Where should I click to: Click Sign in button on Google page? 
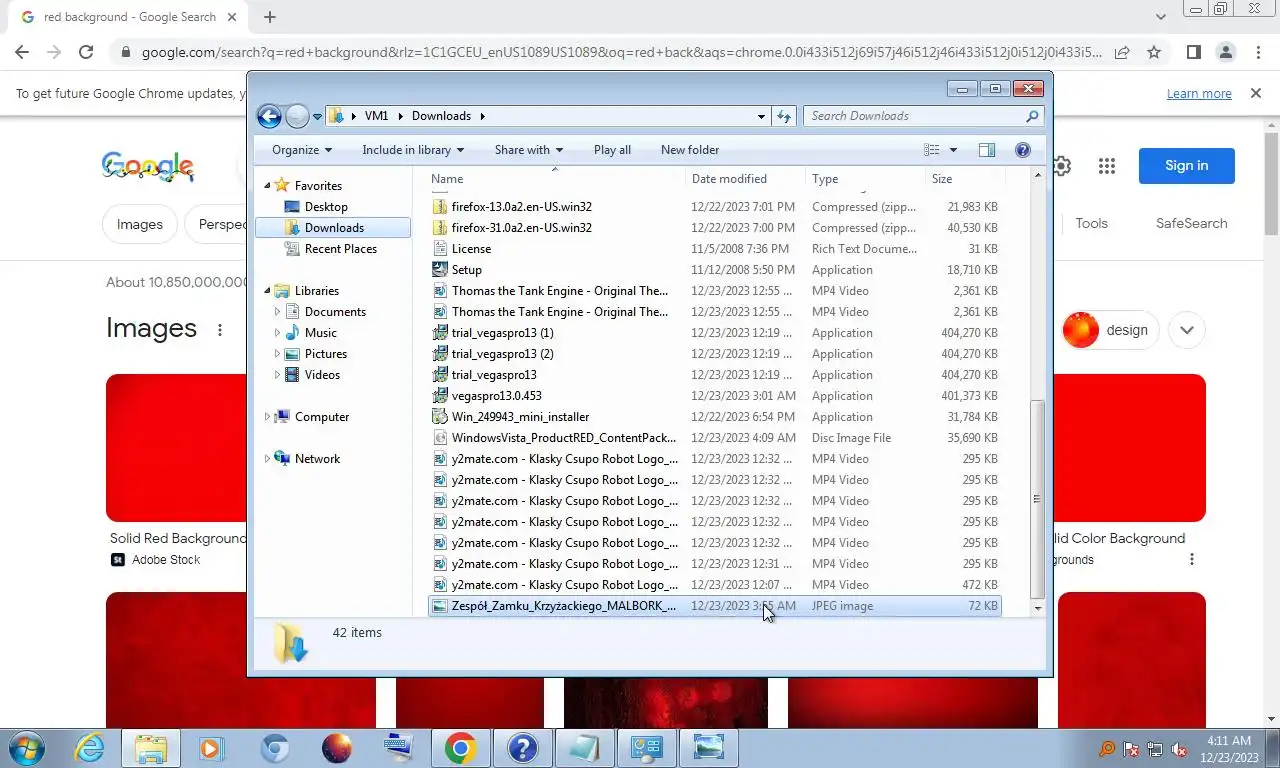click(x=1187, y=166)
